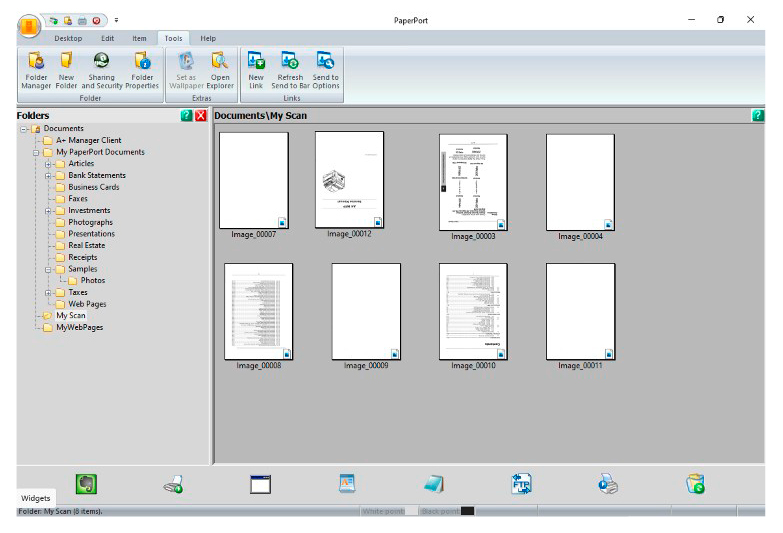Select the MyWebPages folder

coord(79,328)
